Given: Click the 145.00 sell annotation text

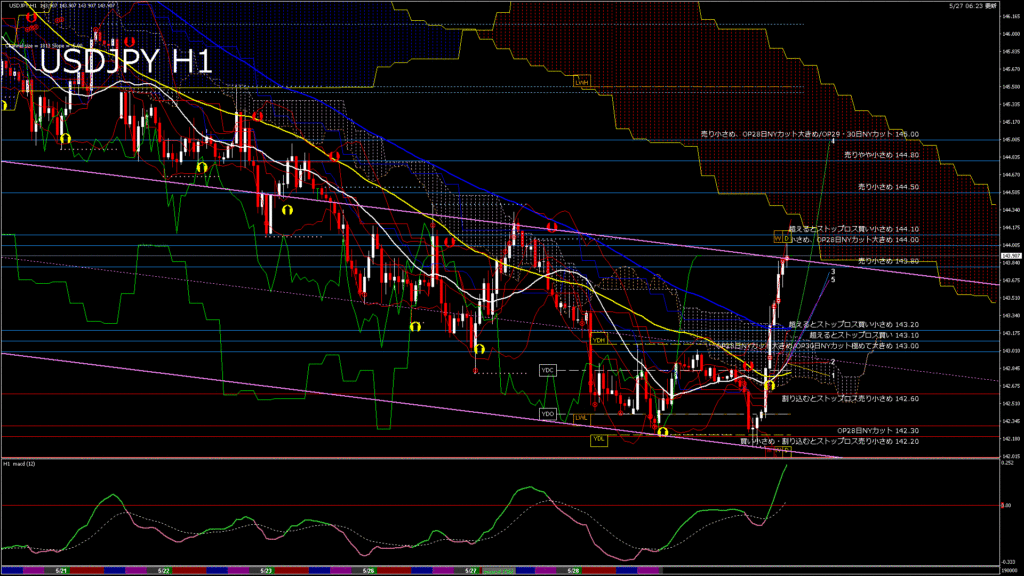Looking at the screenshot, I should click(x=810, y=134).
